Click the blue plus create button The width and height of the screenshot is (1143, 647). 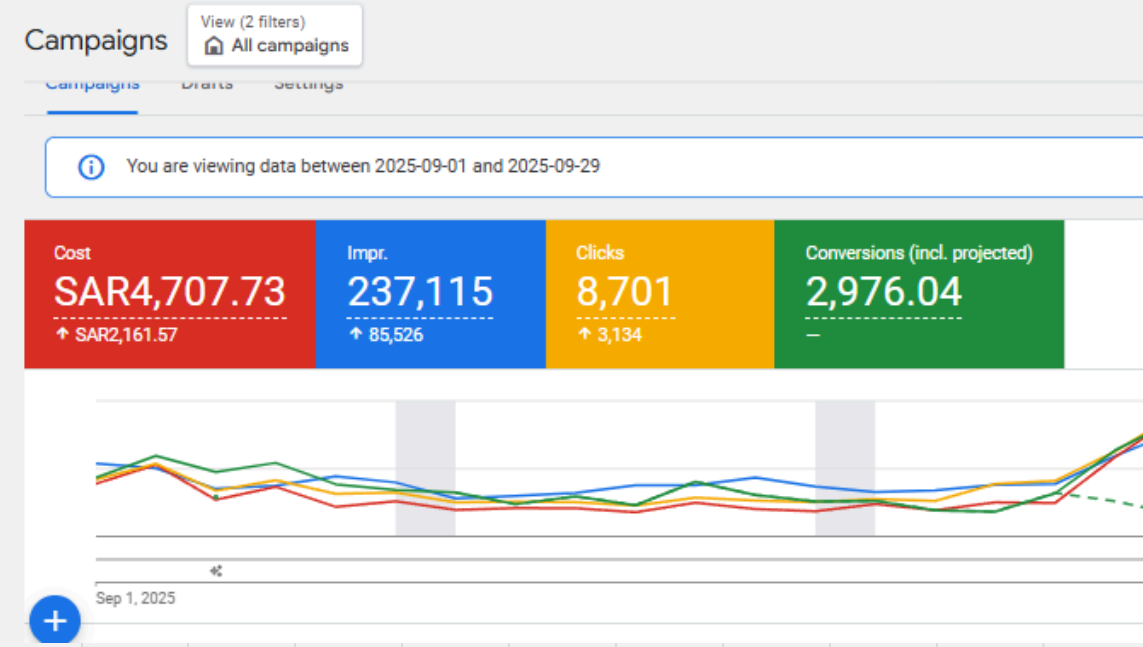[x=55, y=621]
